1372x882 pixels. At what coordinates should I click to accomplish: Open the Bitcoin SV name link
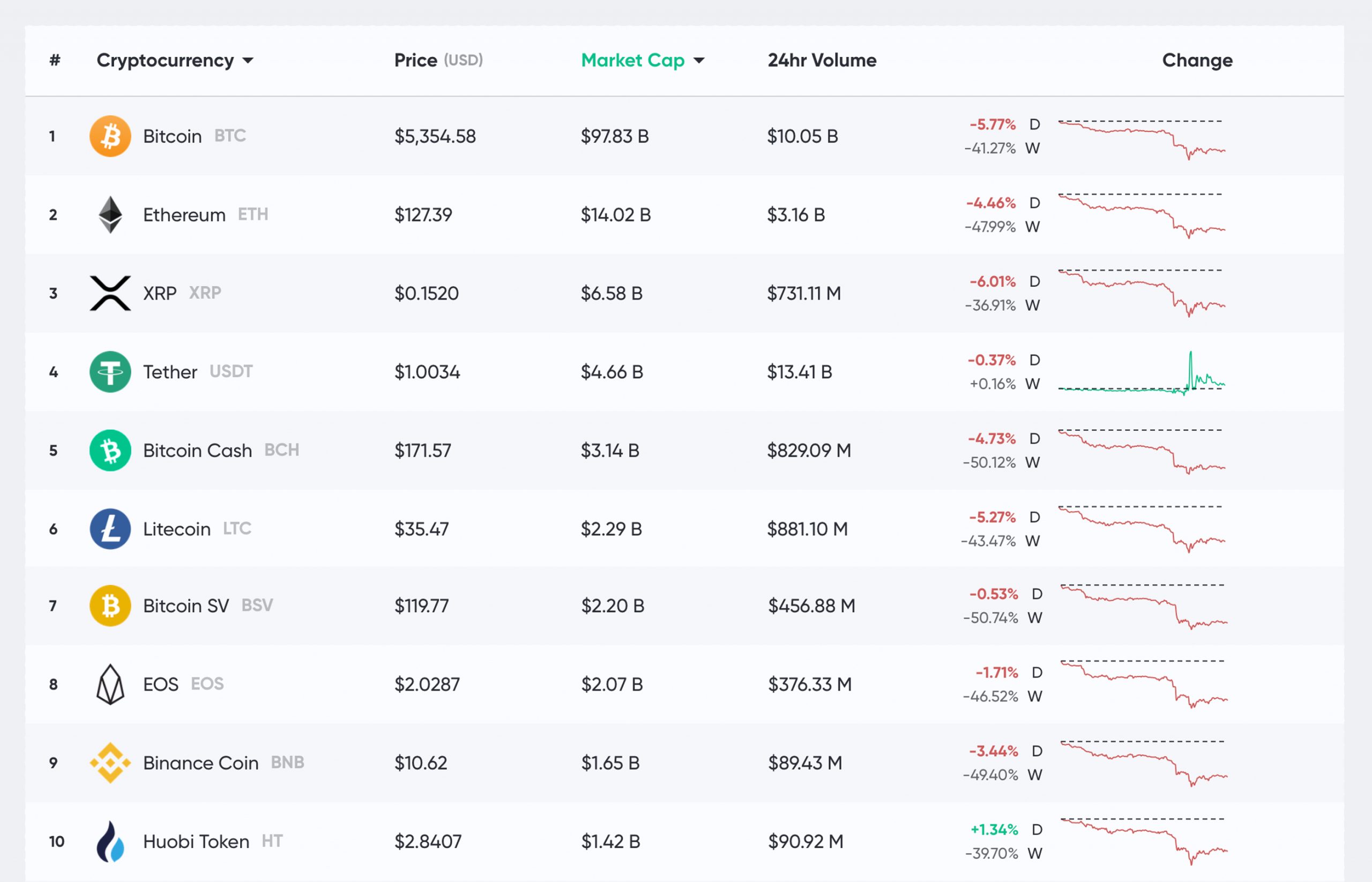point(186,606)
